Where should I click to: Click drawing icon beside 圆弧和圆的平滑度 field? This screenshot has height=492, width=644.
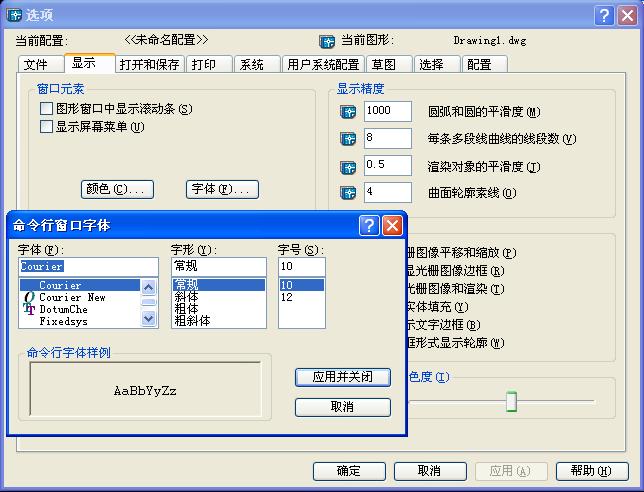(348, 112)
